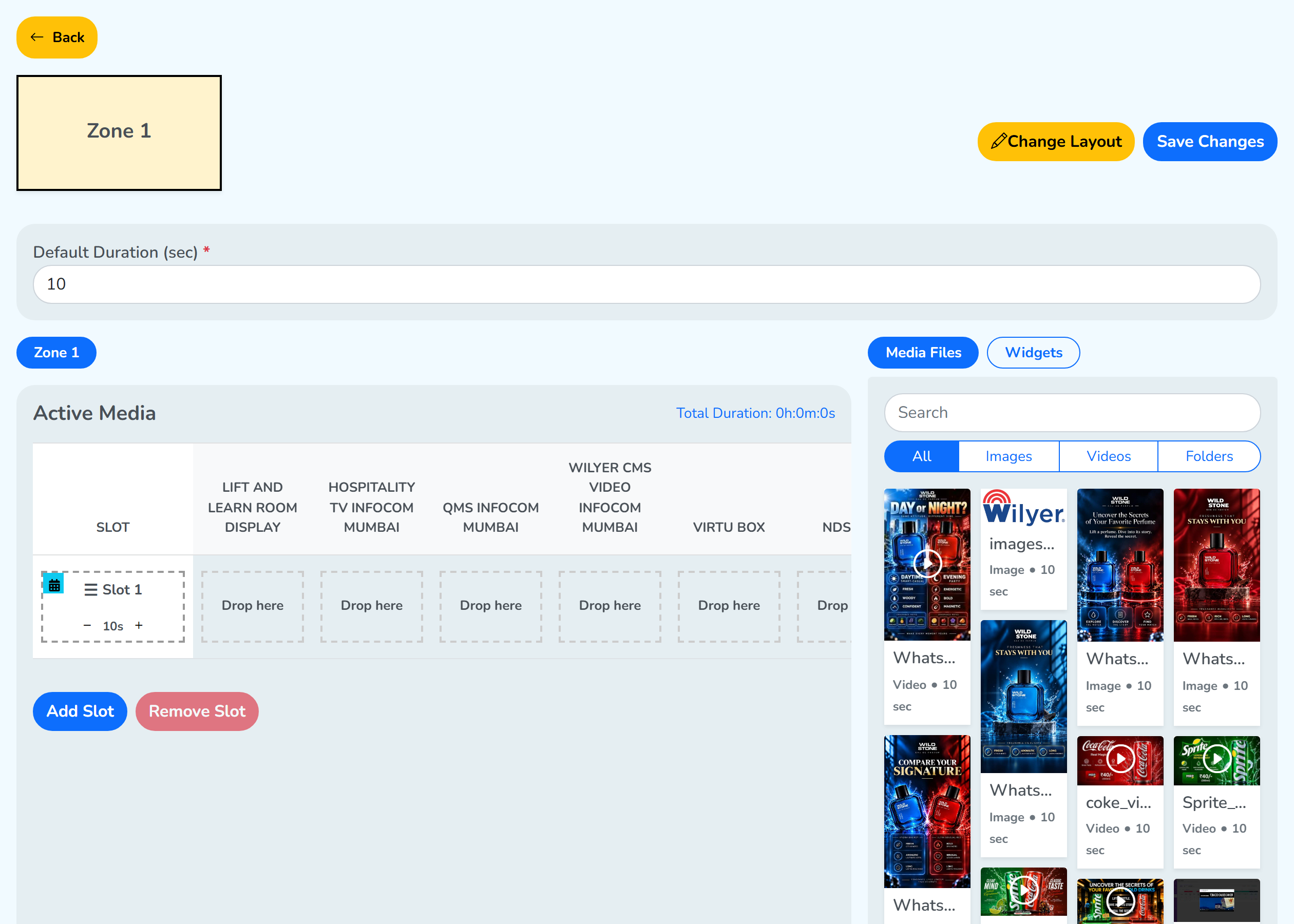This screenshot has height=924, width=1294.
Task: Select the All media filter
Action: pos(922,456)
